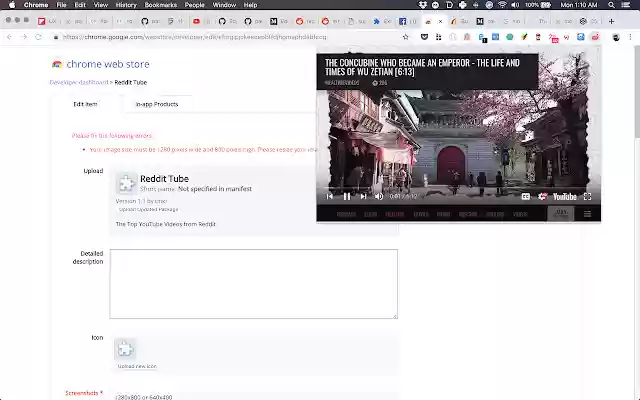Enter fullscreen in the video player

click(x=587, y=197)
